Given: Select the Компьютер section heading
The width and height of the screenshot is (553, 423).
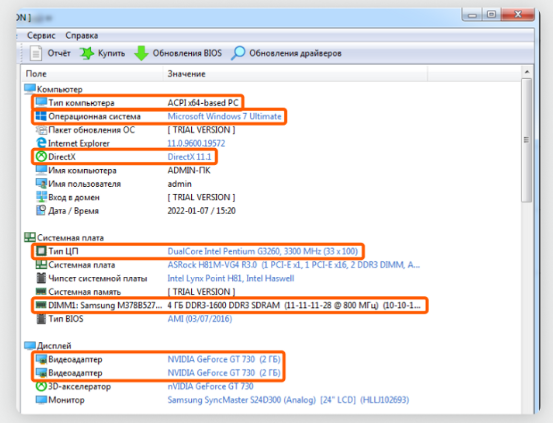Looking at the screenshot, I should pos(60,89).
